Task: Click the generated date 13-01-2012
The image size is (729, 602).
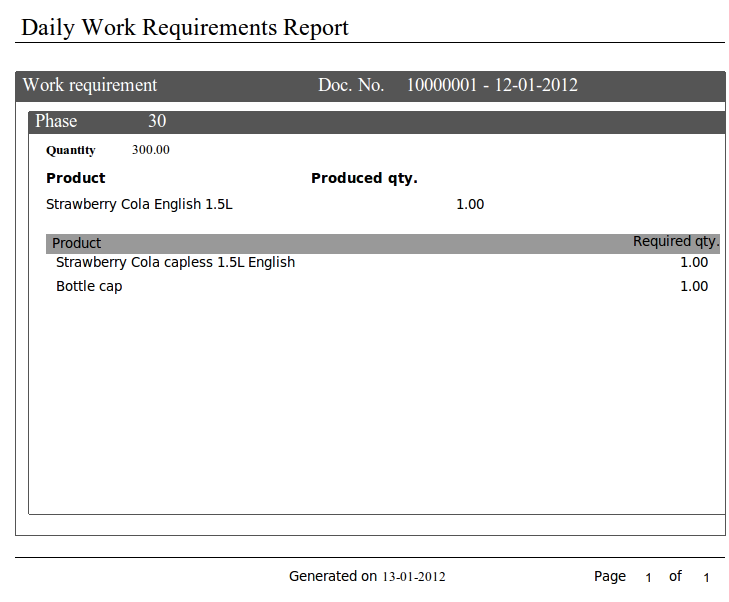Action: click(x=414, y=577)
